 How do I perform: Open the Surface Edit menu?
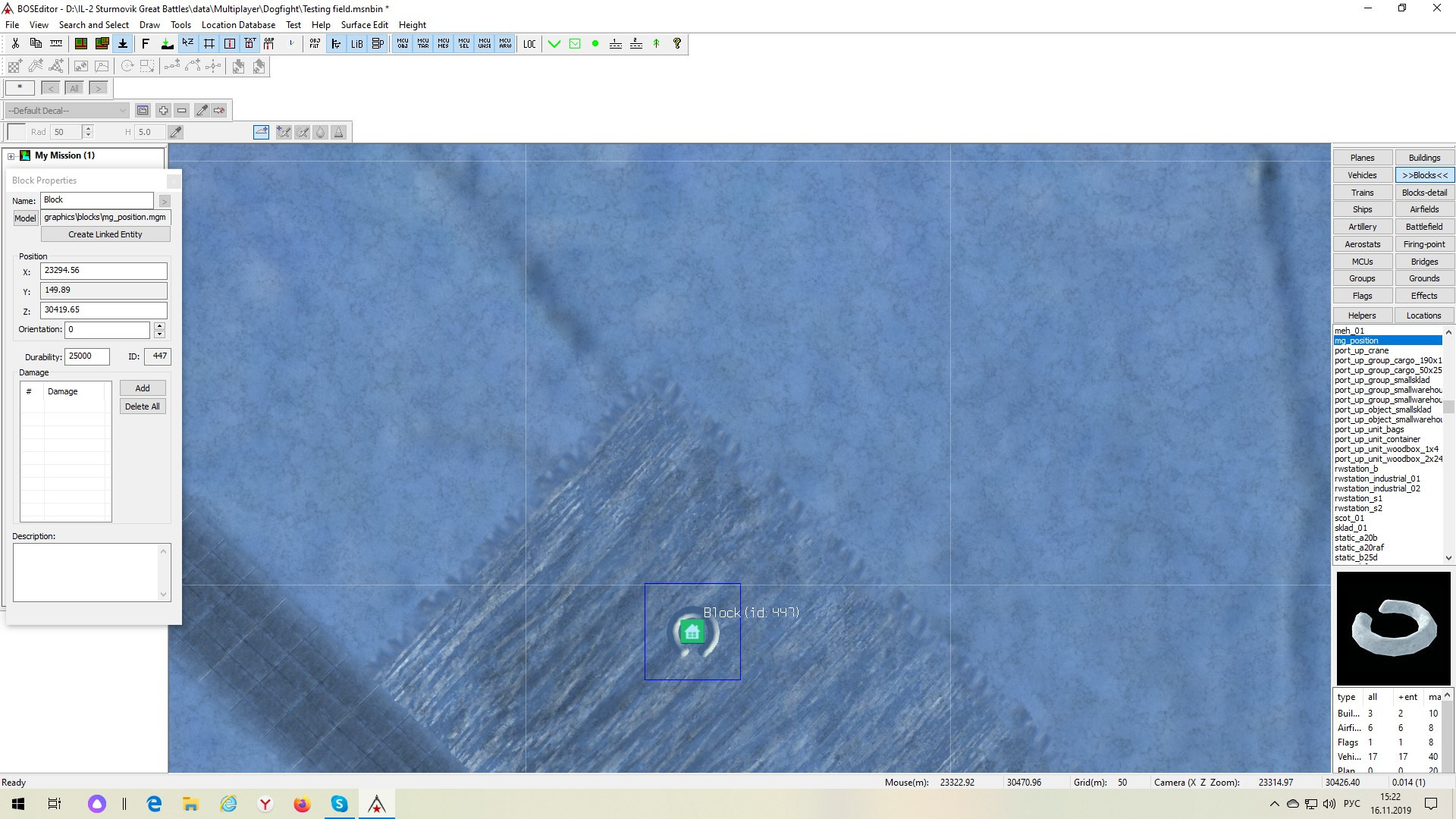coord(364,25)
